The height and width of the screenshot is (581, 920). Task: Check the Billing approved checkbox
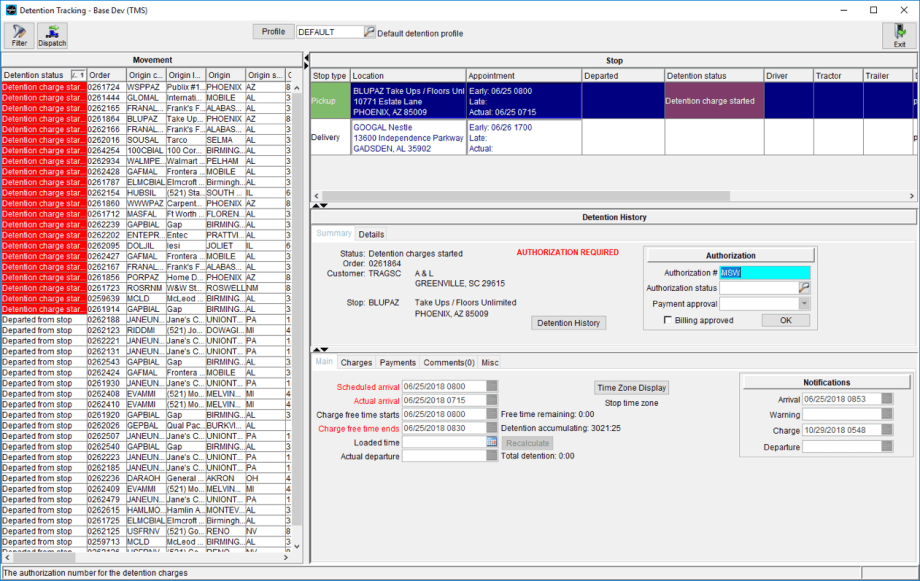[x=666, y=321]
